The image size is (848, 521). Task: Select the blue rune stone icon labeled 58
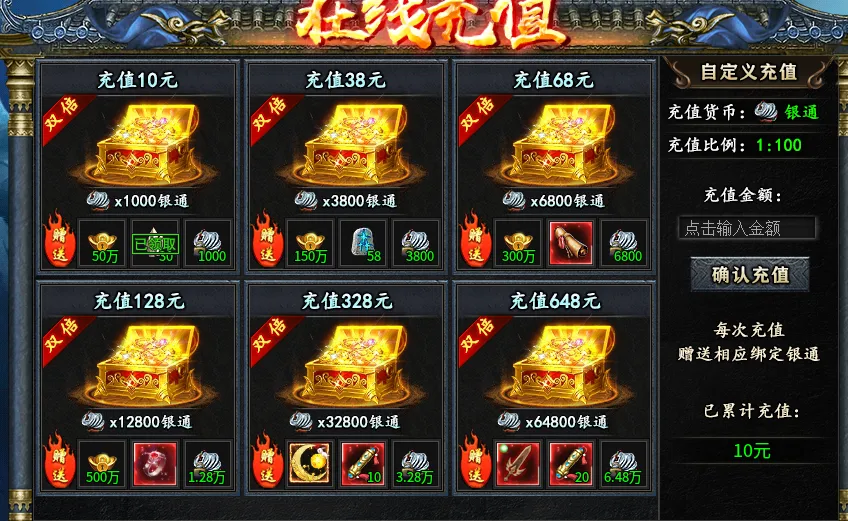tap(362, 242)
